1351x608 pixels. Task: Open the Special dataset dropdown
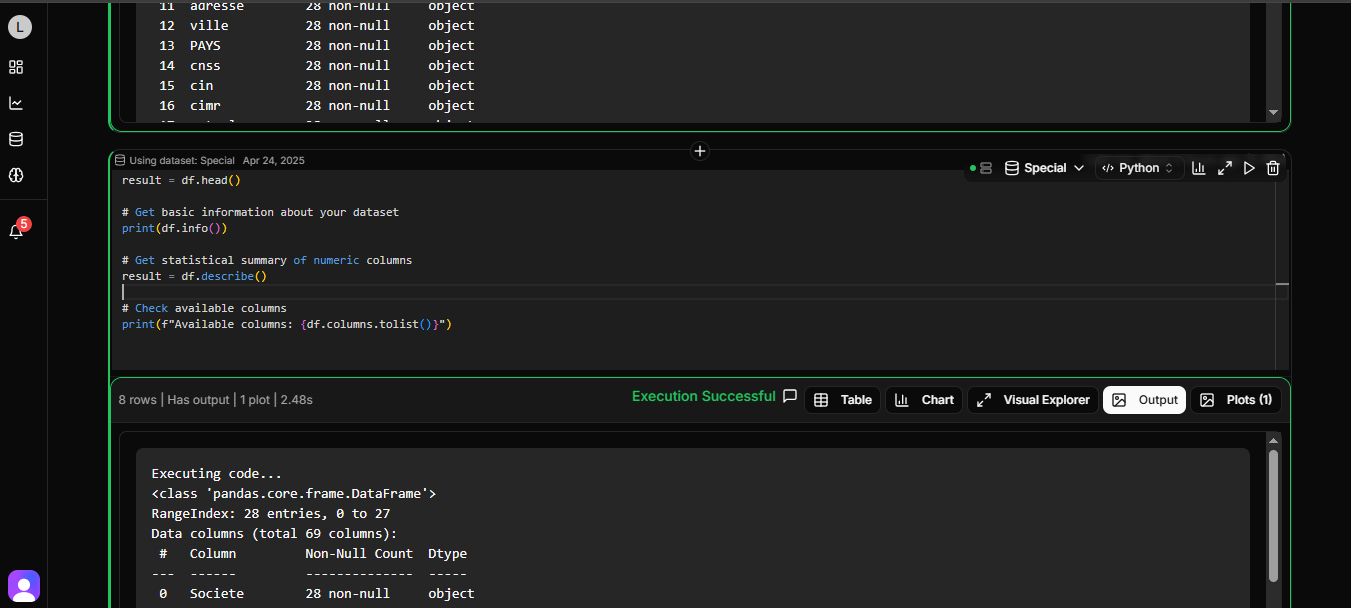(x=1044, y=168)
